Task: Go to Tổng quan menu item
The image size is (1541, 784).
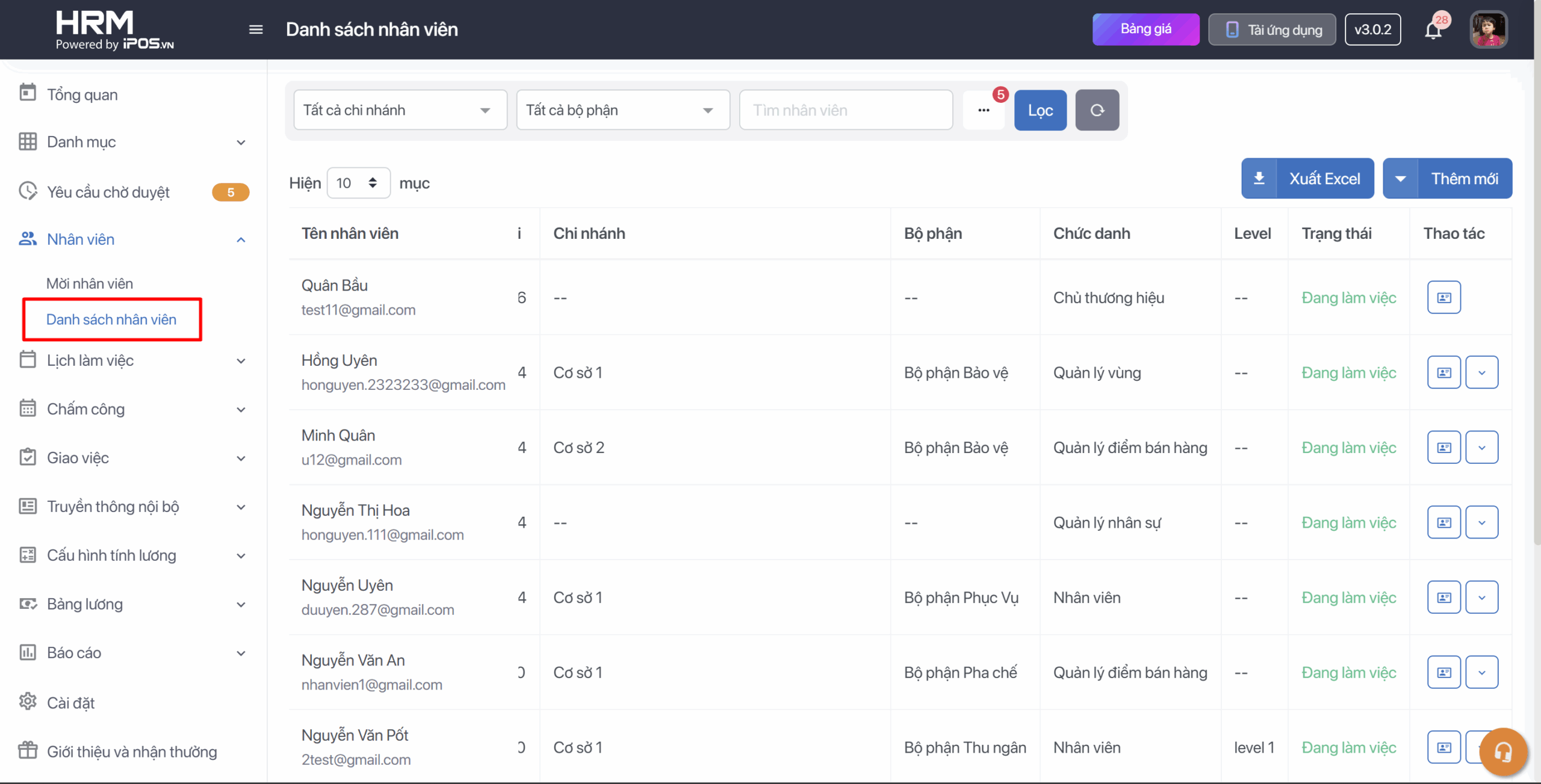Action: pyautogui.click(x=82, y=94)
